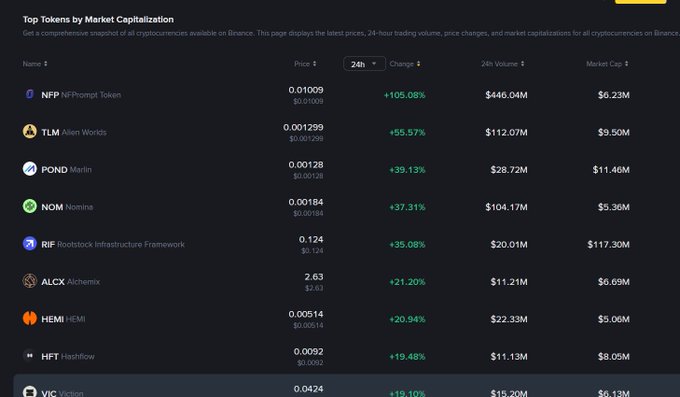
Task: Click the +105.08% change value
Action: coord(405,95)
